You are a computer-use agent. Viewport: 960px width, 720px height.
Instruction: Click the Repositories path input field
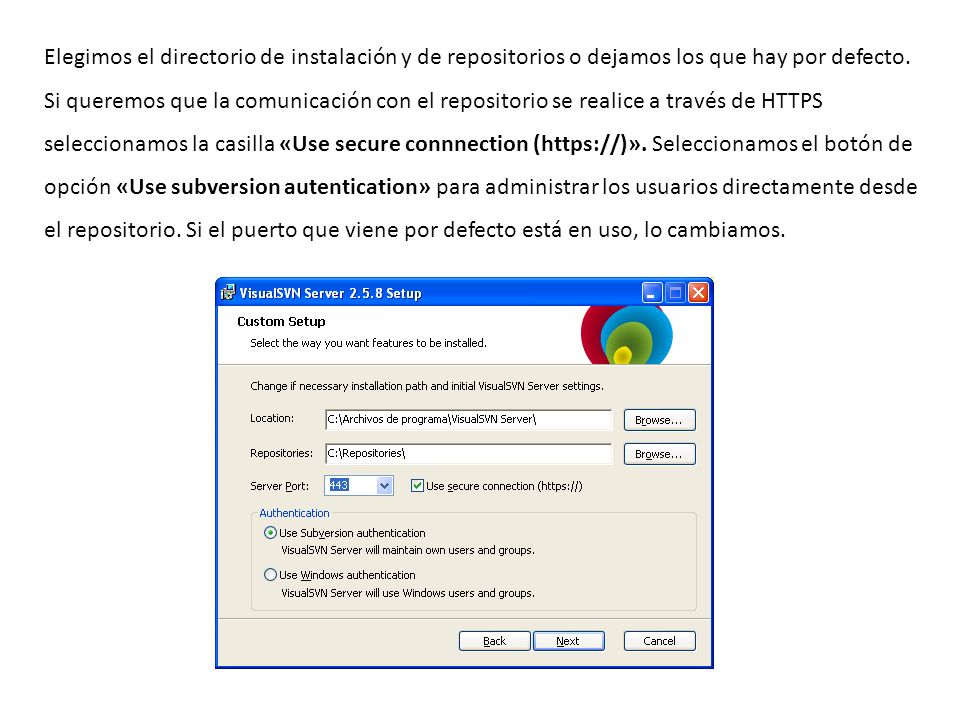[468, 454]
